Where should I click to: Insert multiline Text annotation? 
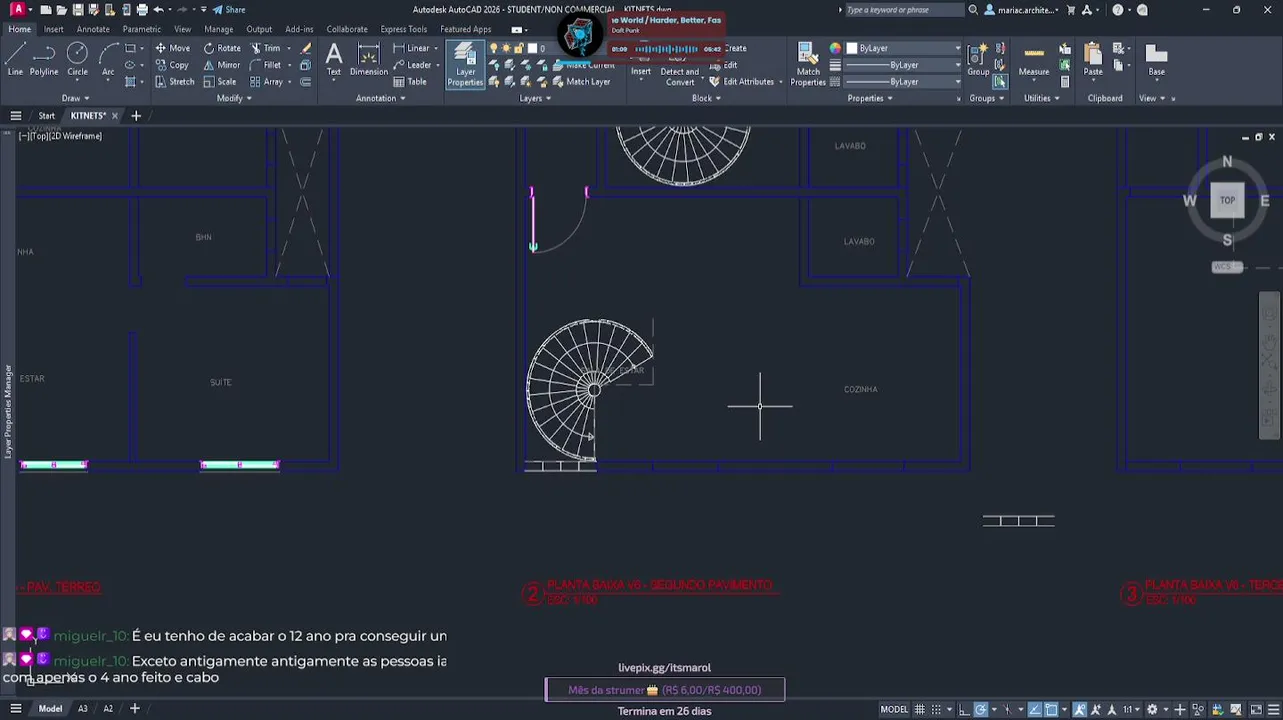(x=334, y=59)
